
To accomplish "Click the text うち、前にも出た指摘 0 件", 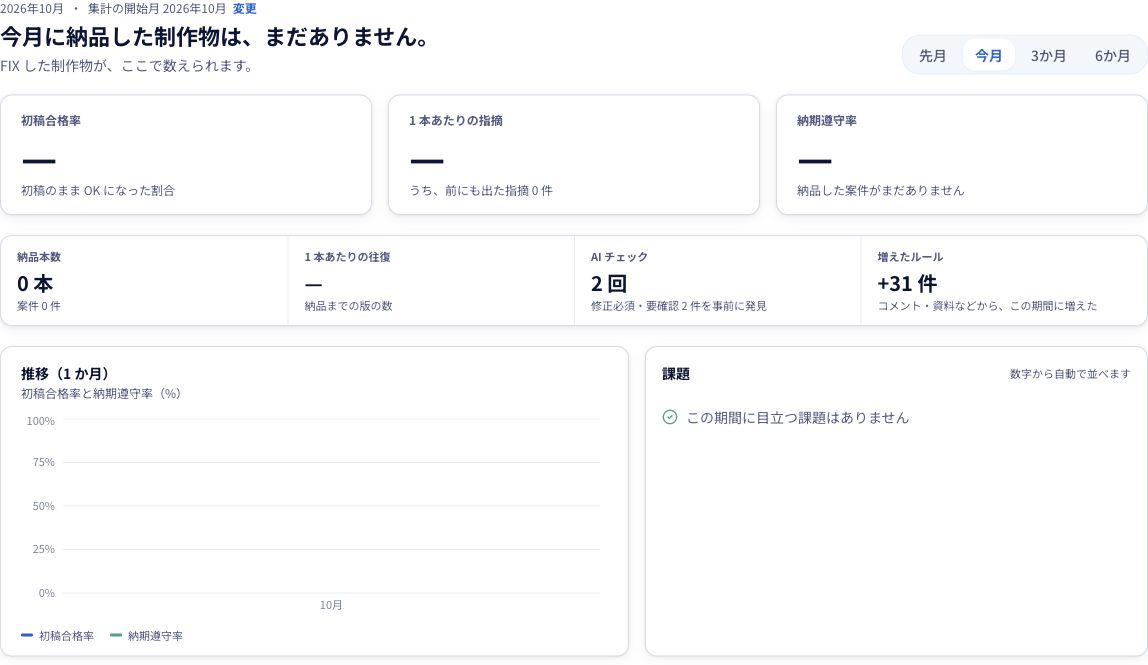I will 481,190.
